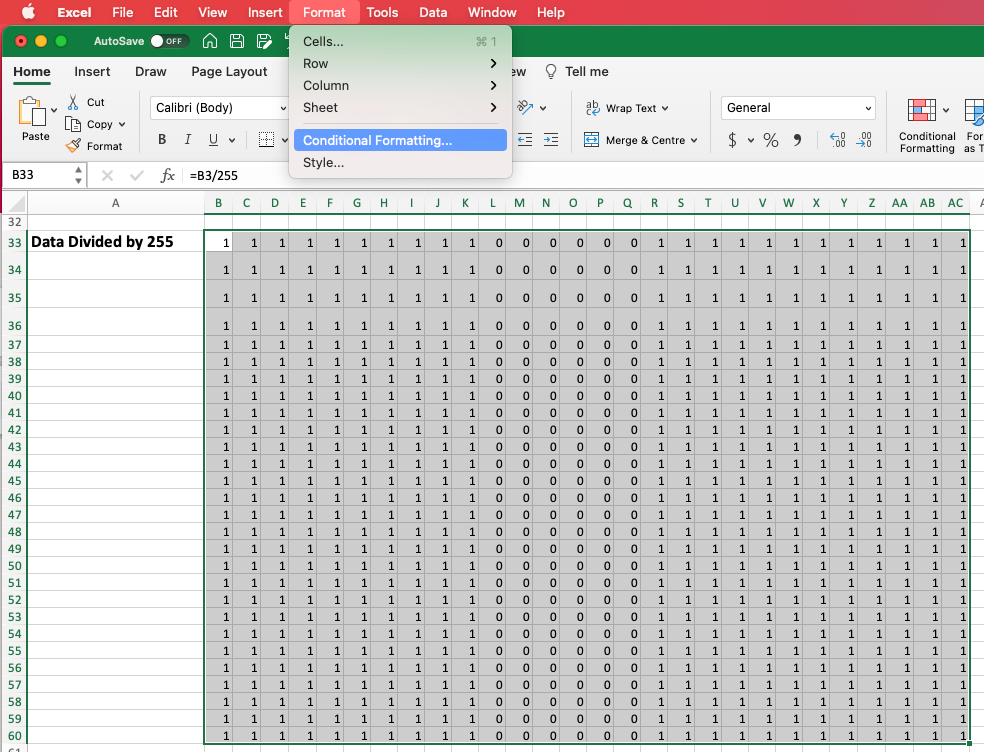Click the Decrease Indent icon
This screenshot has width=984, height=752.
click(525, 139)
